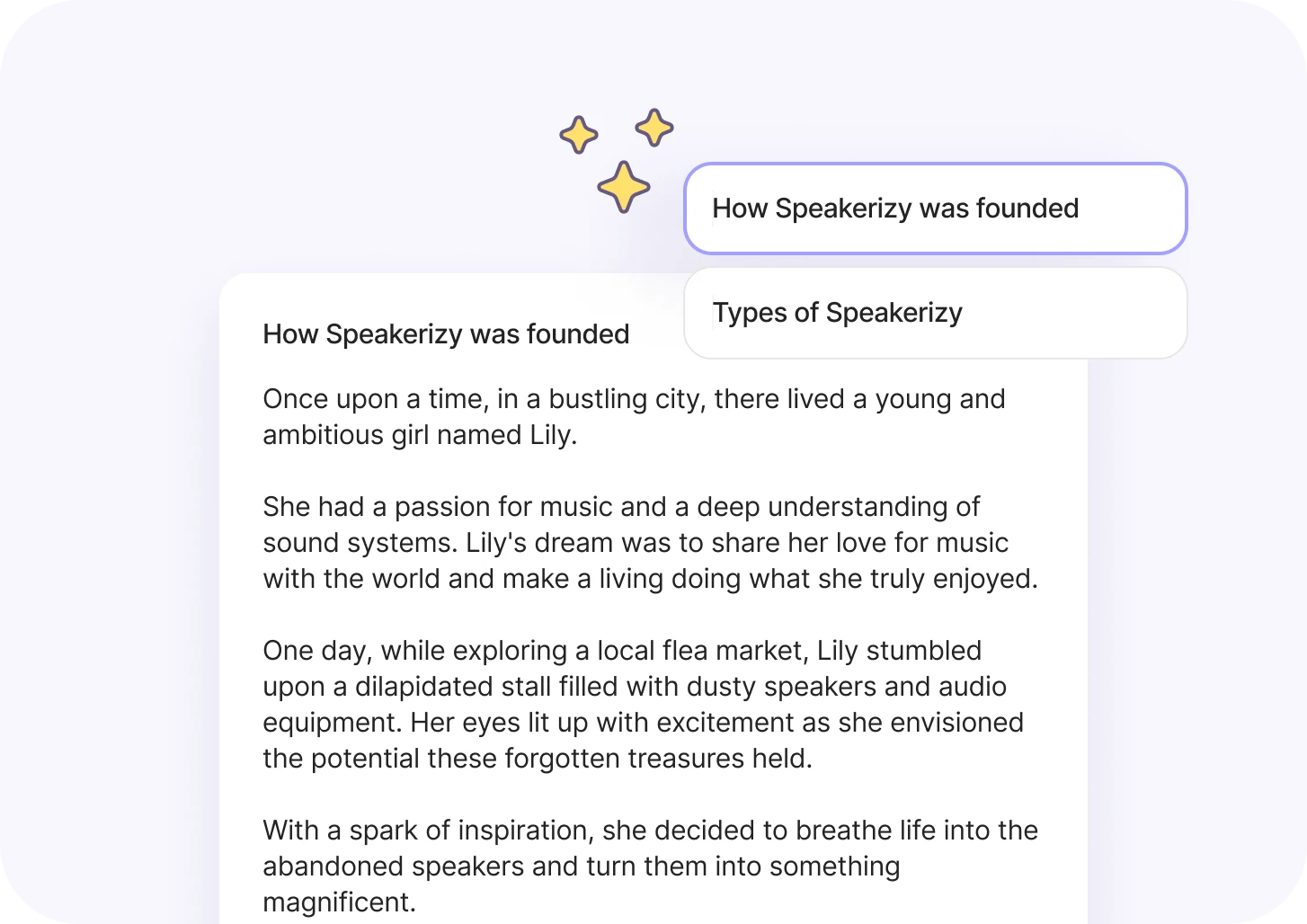
Task: Click the largest yellow sparkle icon
Action: click(x=624, y=187)
